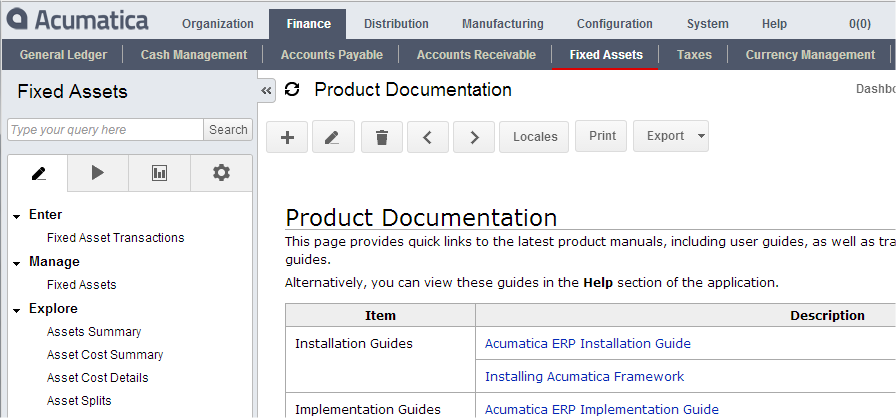Click the Locales button

point(535,137)
